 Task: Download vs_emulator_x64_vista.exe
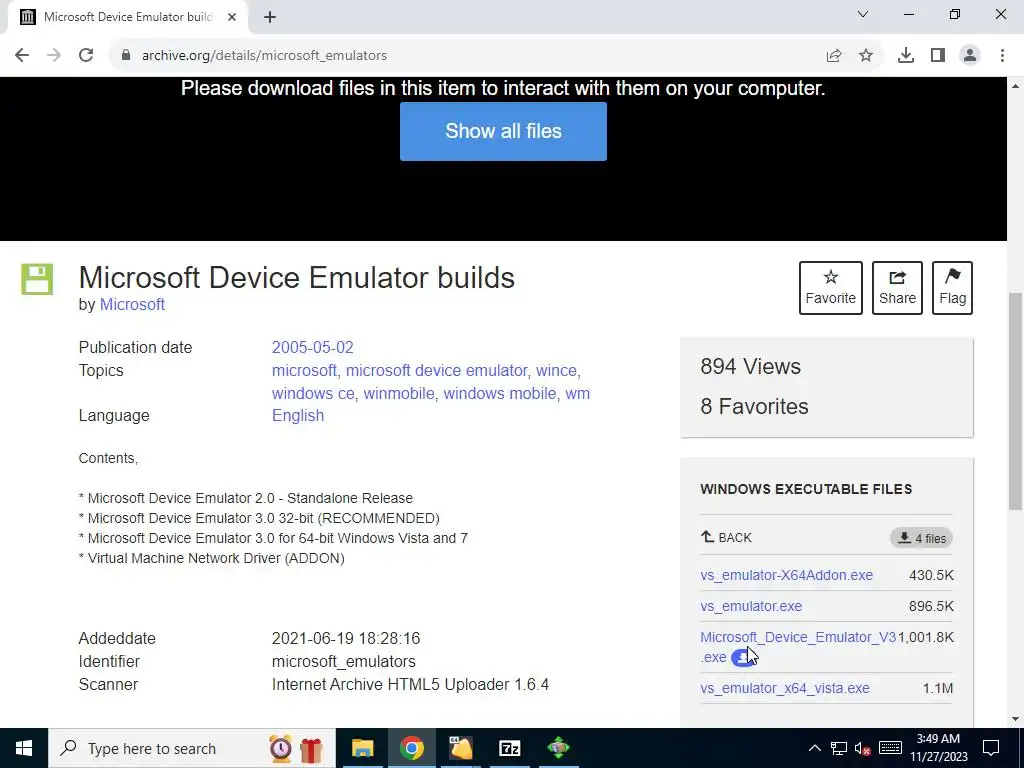(x=785, y=688)
